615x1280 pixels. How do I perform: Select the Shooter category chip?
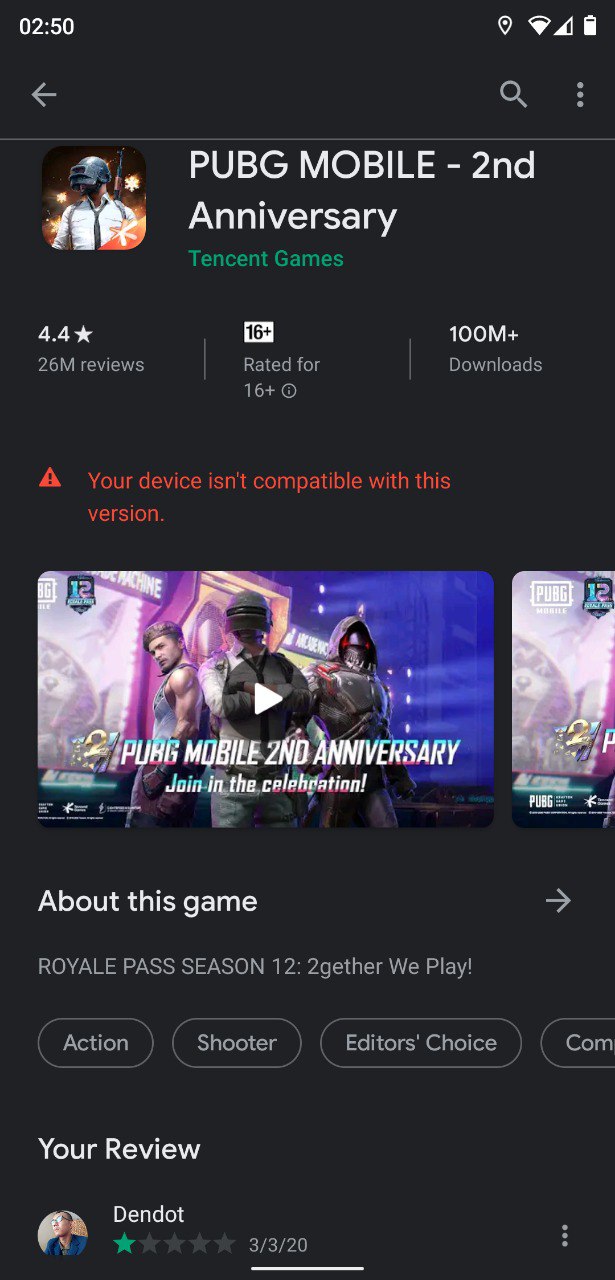237,1043
